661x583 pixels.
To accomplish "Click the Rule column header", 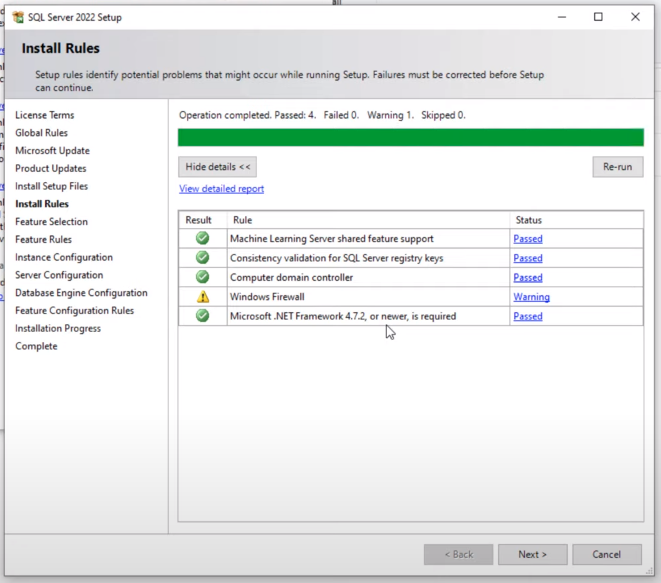I will (x=242, y=220).
